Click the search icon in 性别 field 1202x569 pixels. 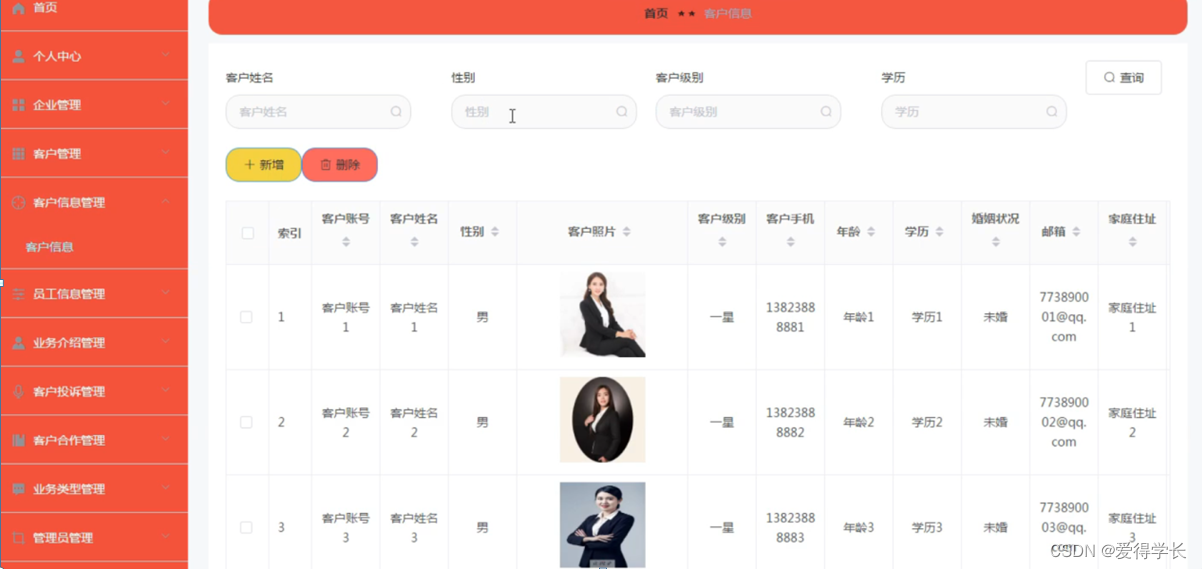pyautogui.click(x=622, y=112)
